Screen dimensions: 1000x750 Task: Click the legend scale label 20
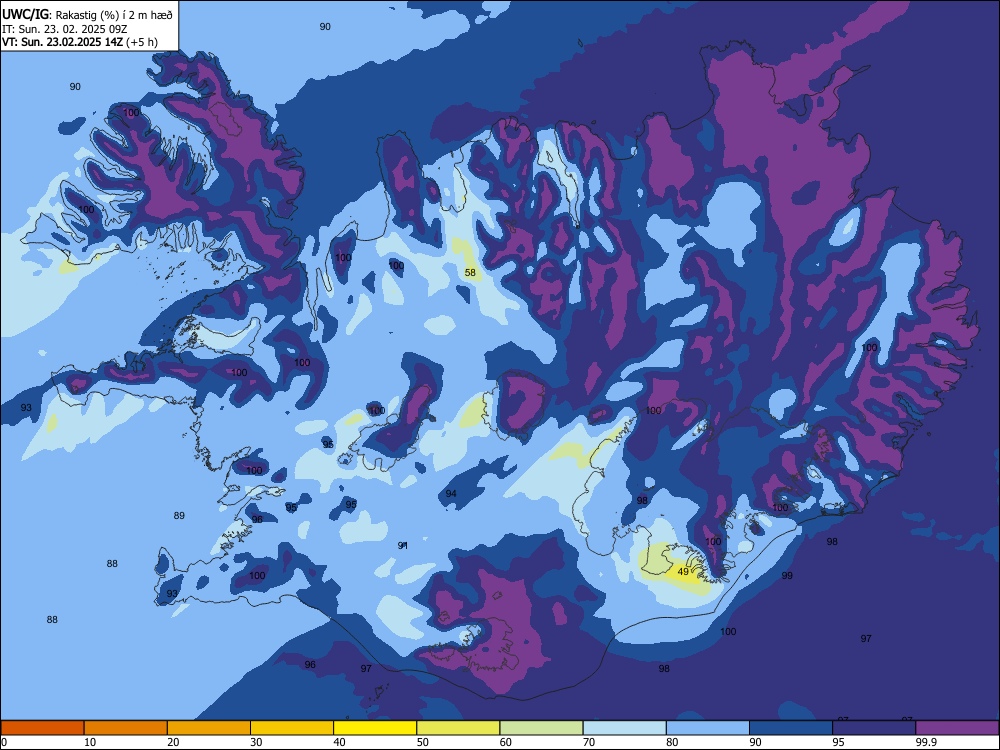[x=173, y=742]
